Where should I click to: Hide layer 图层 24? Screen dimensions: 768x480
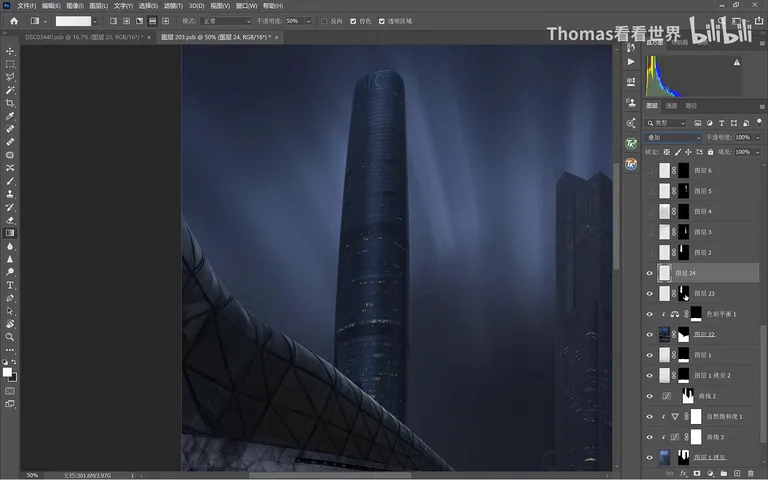650,273
